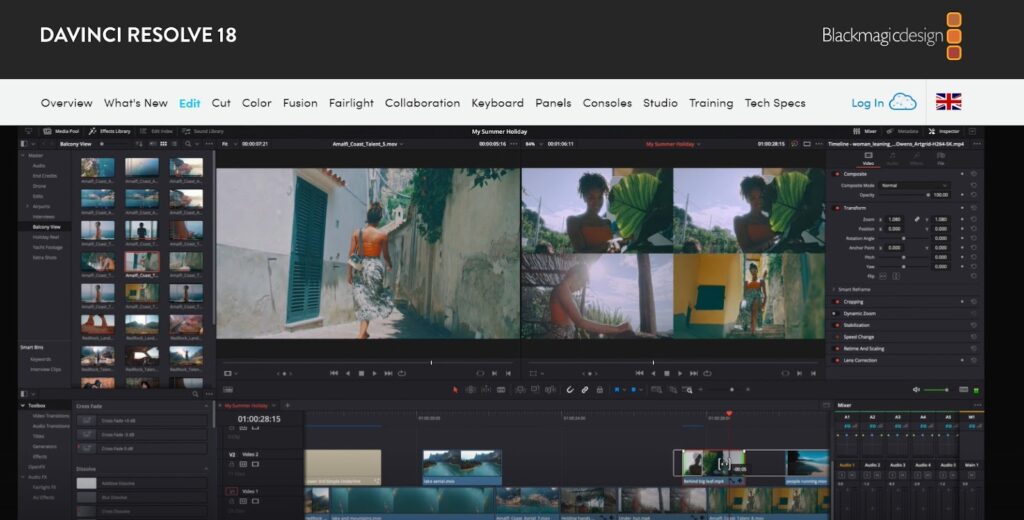Image resolution: width=1024 pixels, height=520 pixels.
Task: Click the timeline viewer scrub bar playhead
Action: [653, 362]
